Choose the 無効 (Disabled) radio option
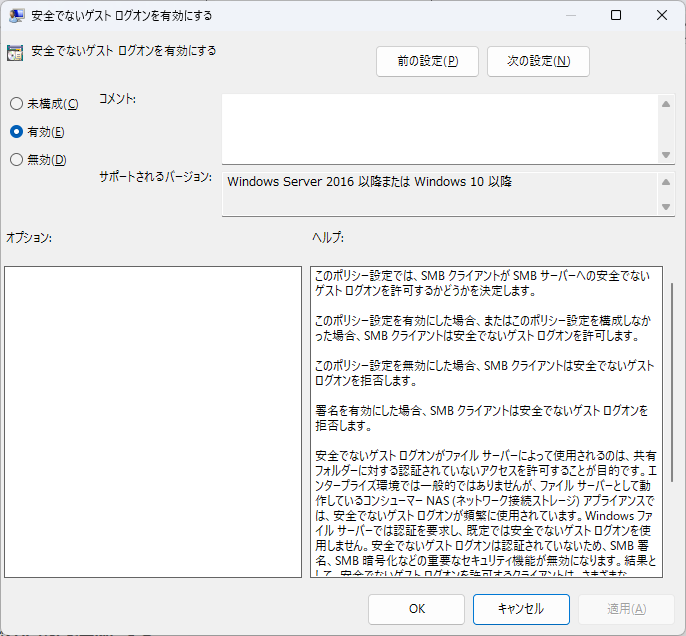 tap(16, 159)
